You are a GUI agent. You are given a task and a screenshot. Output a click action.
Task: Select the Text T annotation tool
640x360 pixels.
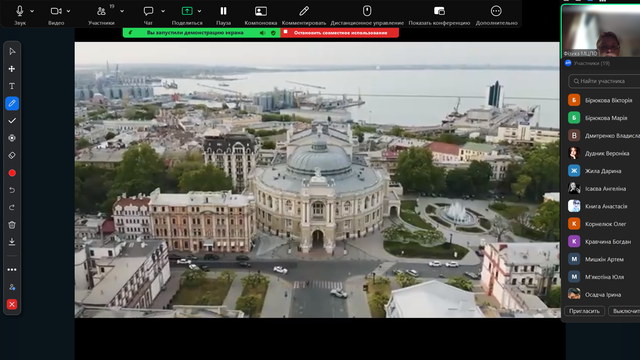click(12, 86)
